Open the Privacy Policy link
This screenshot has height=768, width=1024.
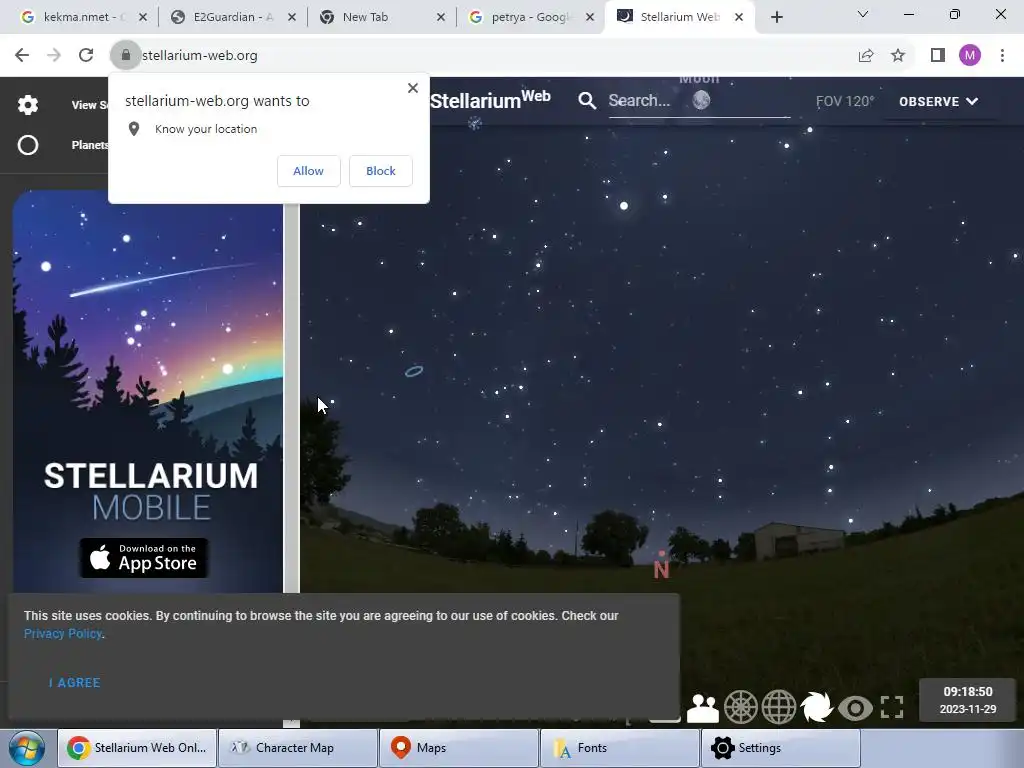click(63, 633)
